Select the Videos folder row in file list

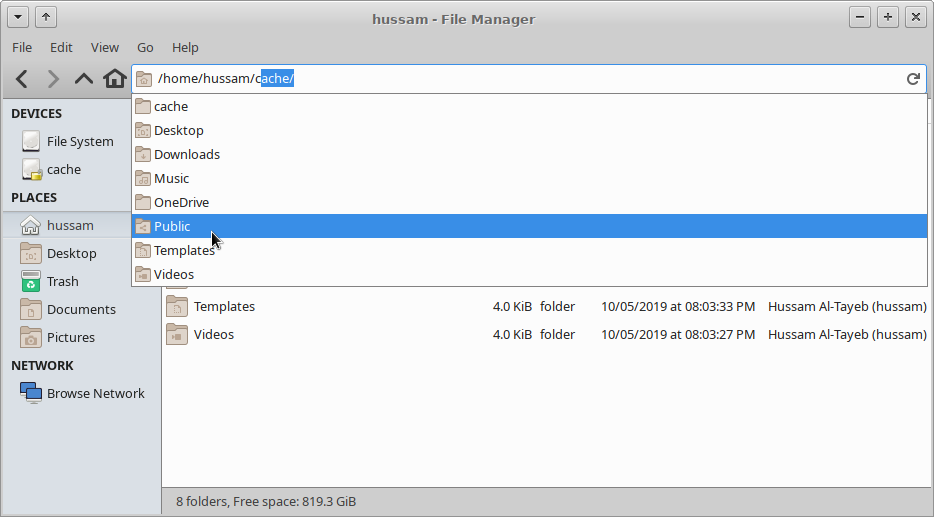click(x=214, y=335)
